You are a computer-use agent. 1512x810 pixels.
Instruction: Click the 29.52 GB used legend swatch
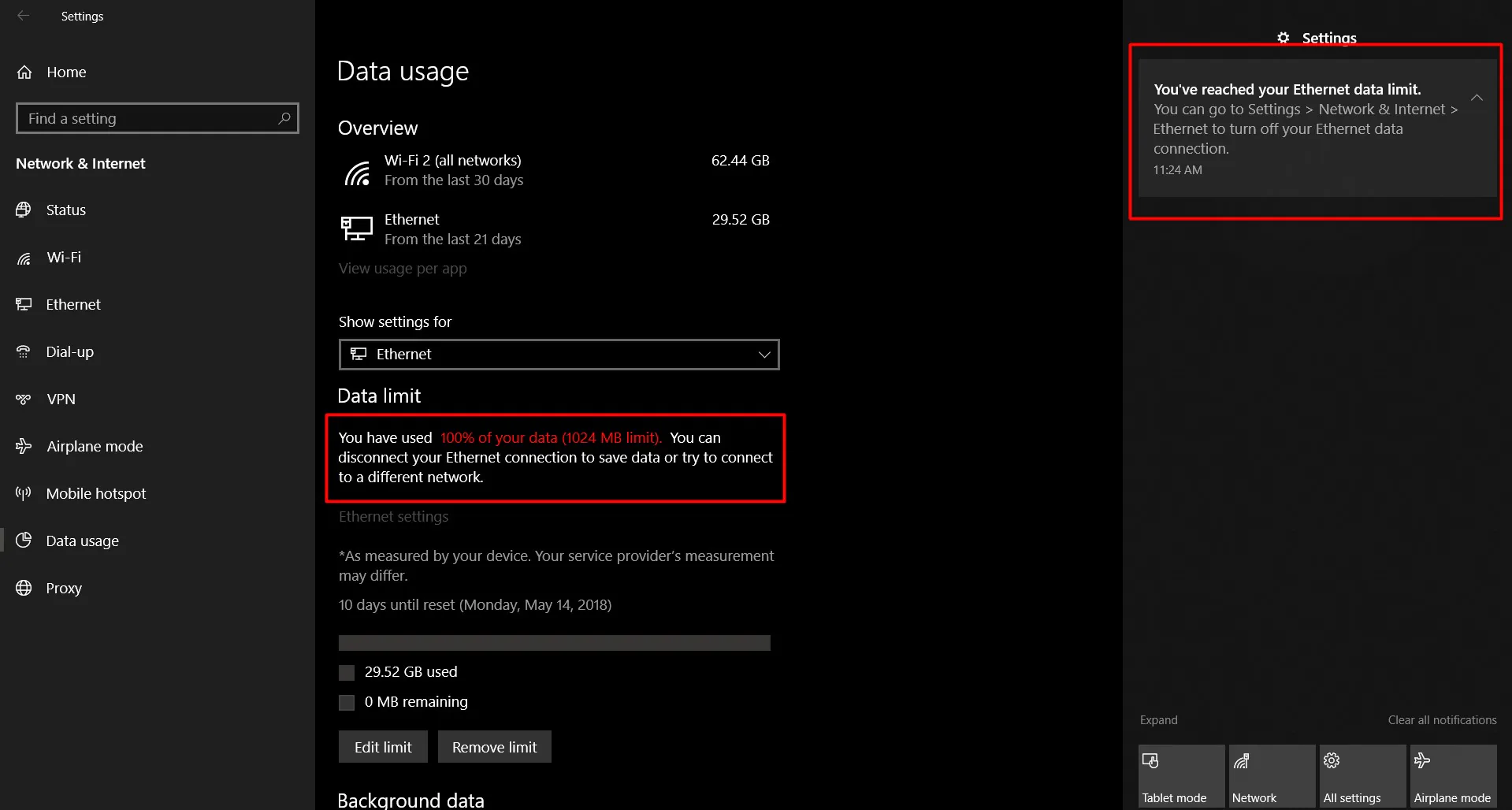tap(347, 672)
